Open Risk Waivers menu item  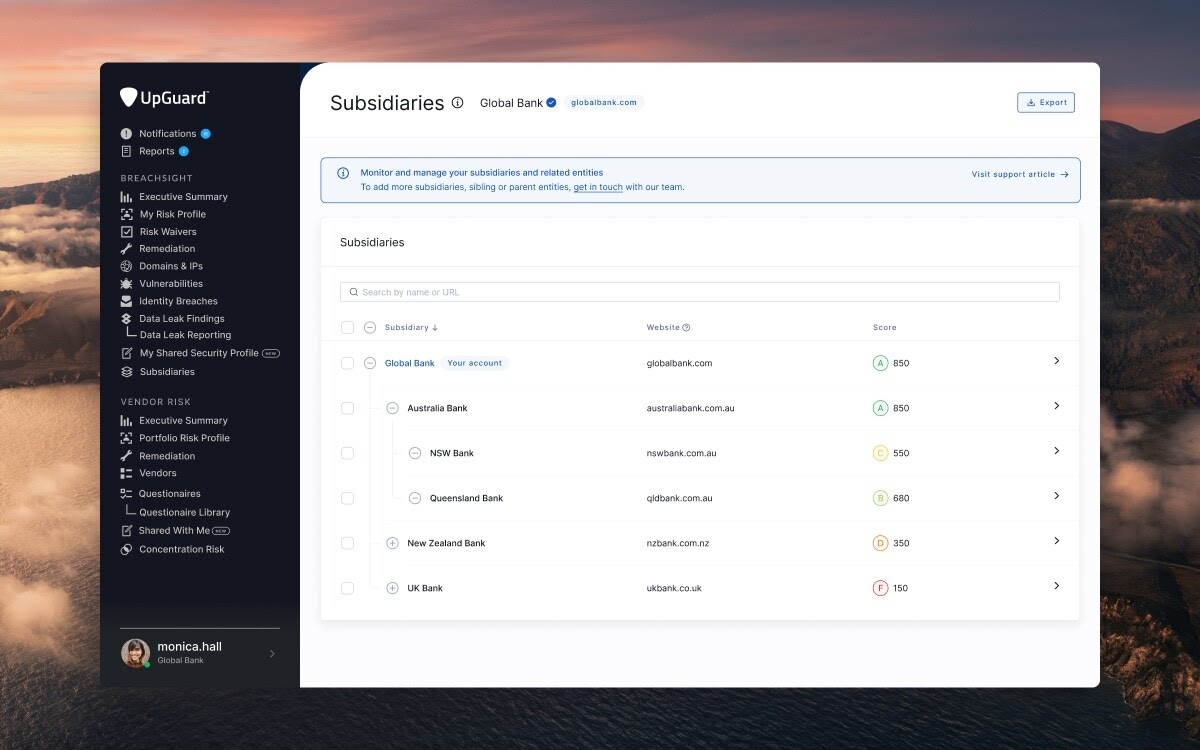168,232
